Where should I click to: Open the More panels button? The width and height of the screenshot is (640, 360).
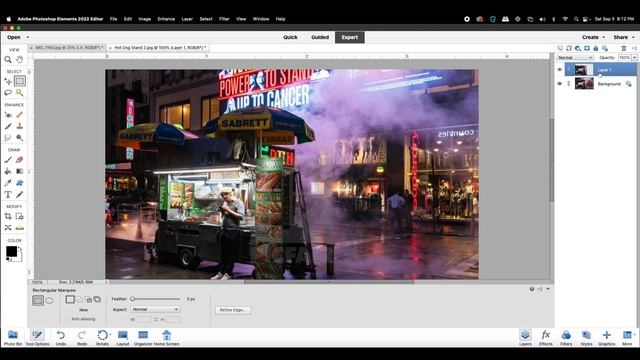tap(627, 338)
